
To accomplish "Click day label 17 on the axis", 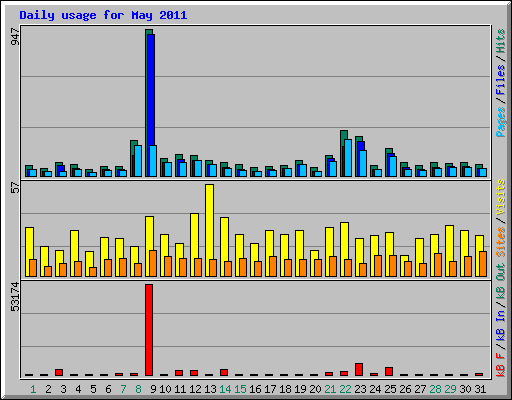I will [270, 389].
